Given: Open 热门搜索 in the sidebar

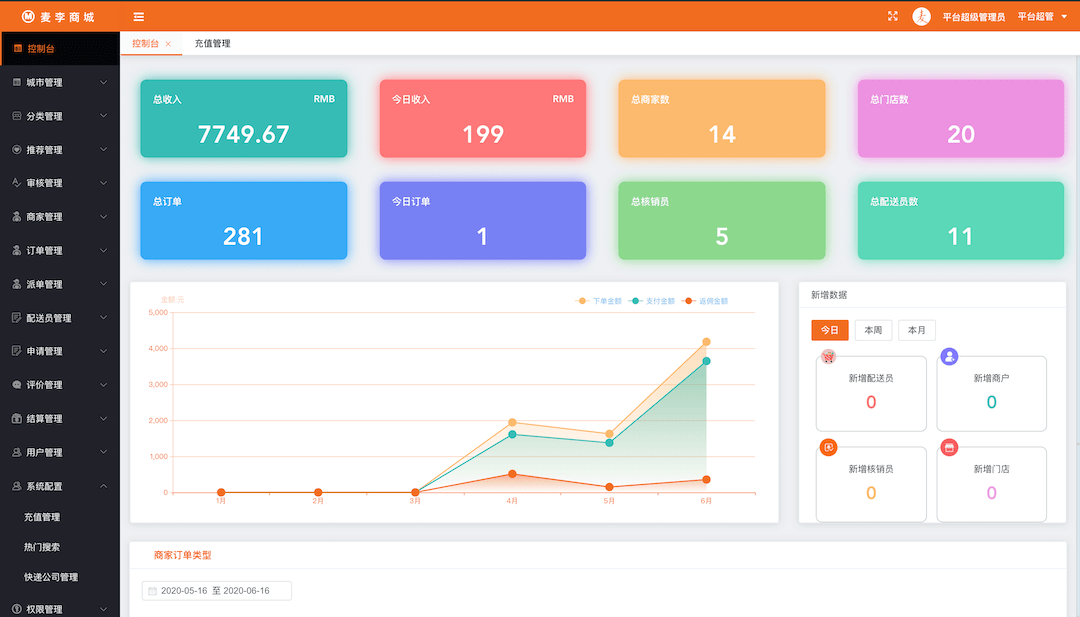Looking at the screenshot, I should tap(42, 548).
